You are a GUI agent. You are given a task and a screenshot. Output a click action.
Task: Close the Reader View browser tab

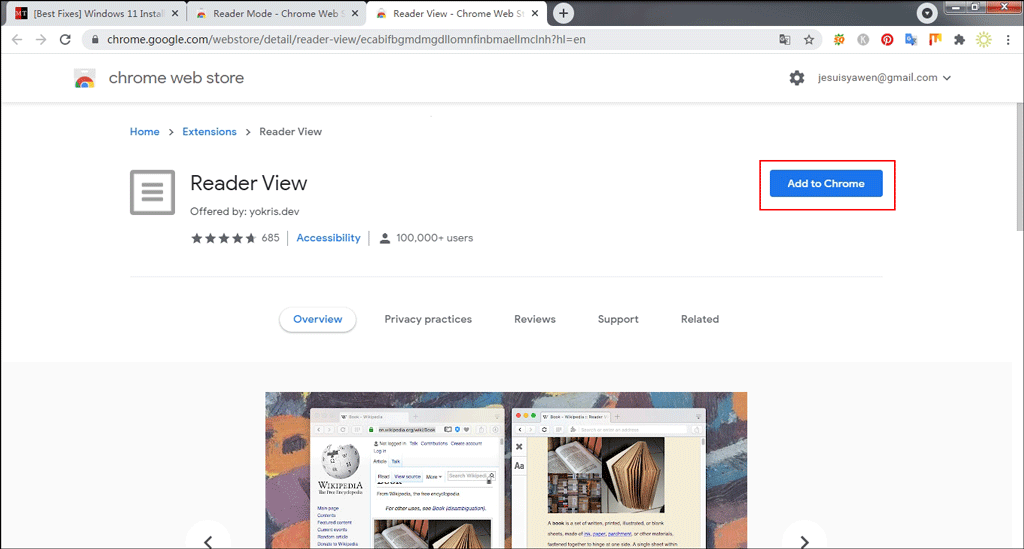coord(535,13)
